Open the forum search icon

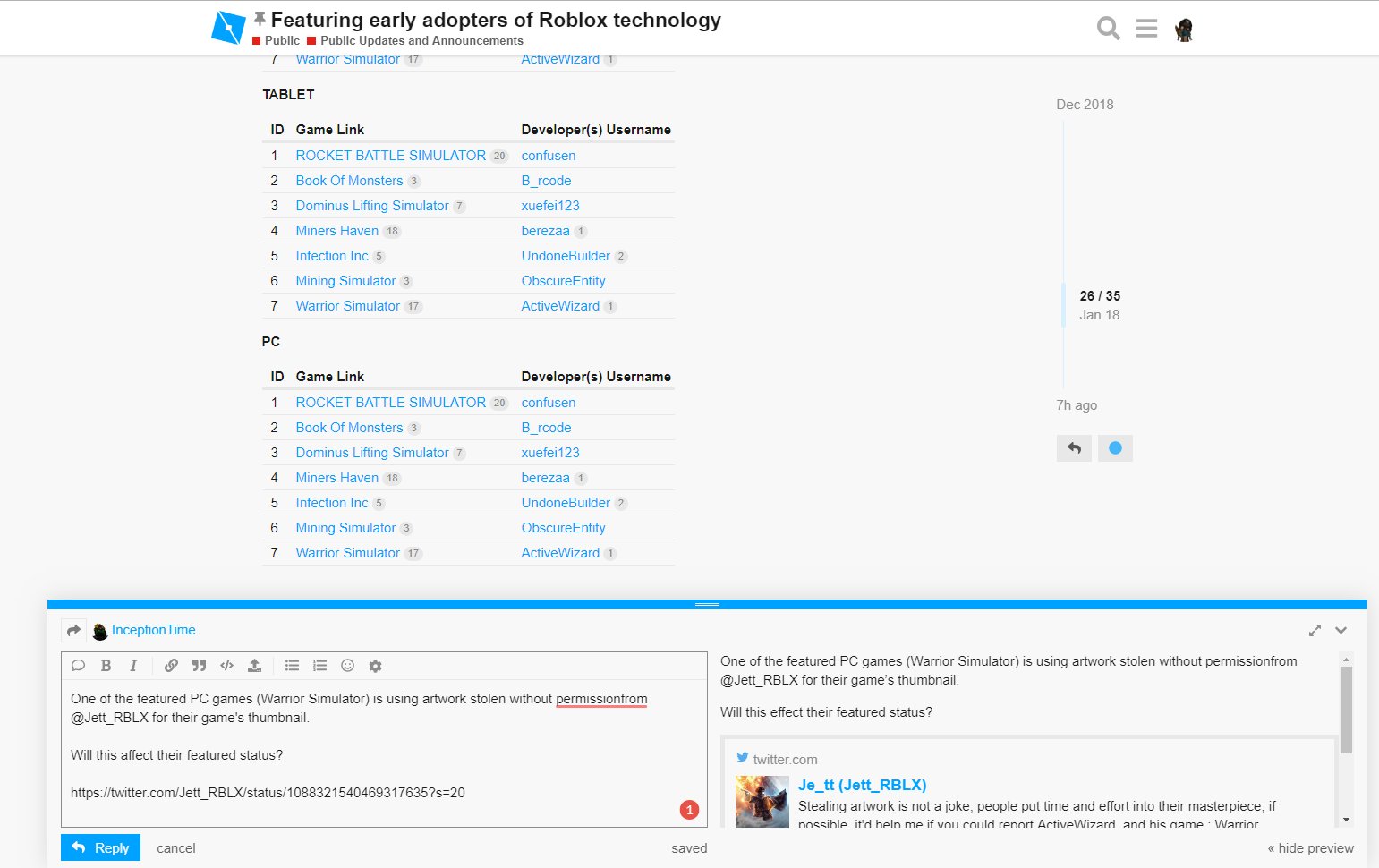point(1108,29)
